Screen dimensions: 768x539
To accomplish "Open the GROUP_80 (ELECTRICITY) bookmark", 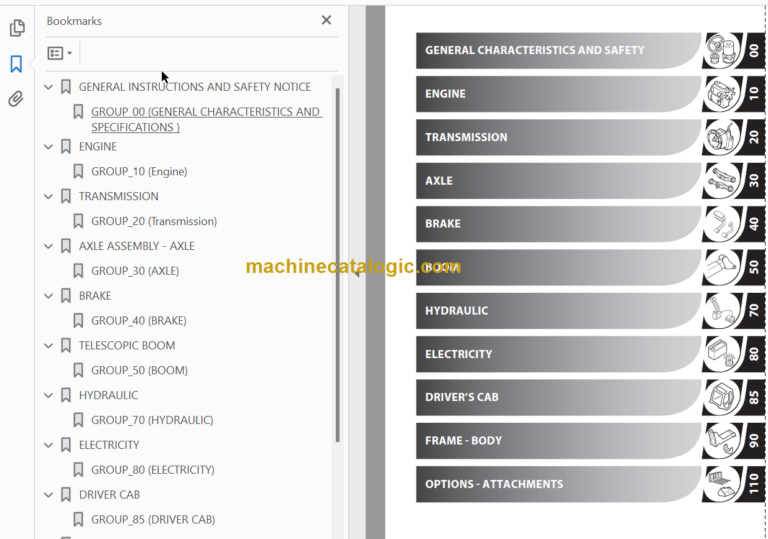I will click(x=153, y=470).
